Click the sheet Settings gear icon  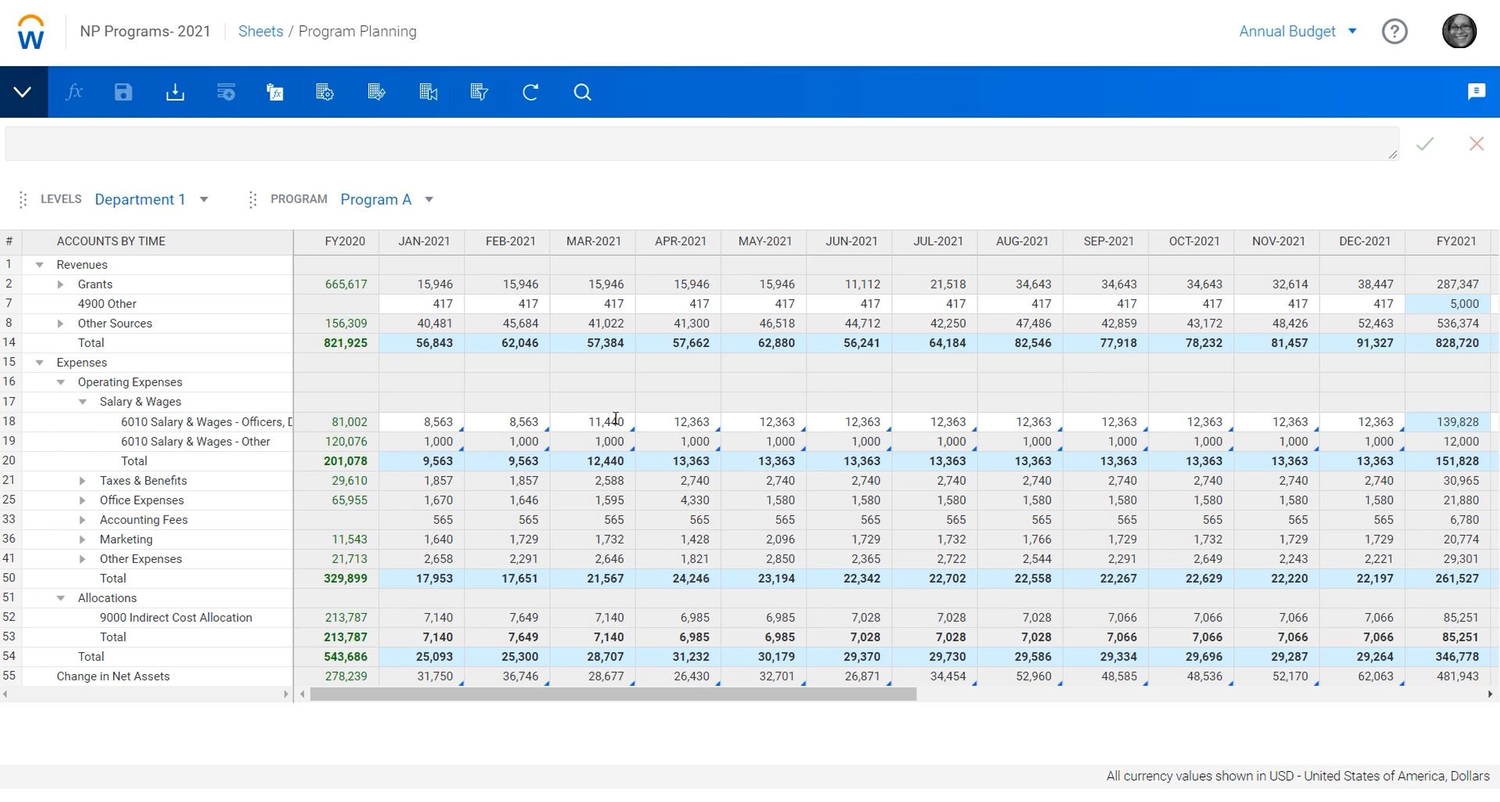pos(324,92)
